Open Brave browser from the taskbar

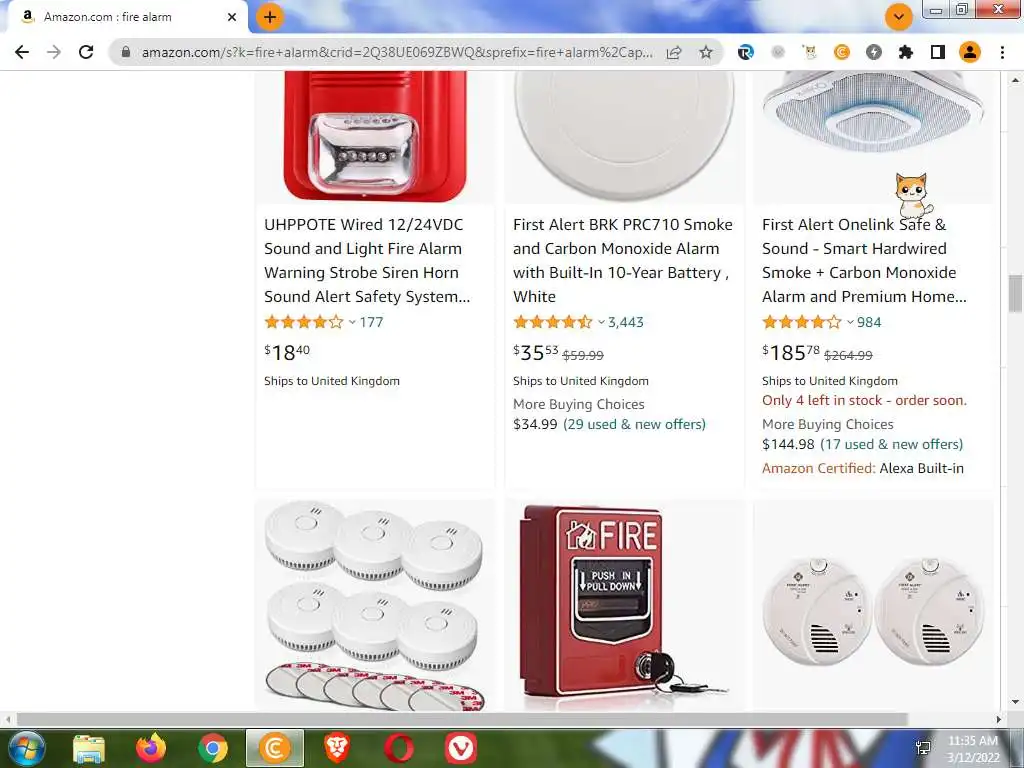[337, 748]
